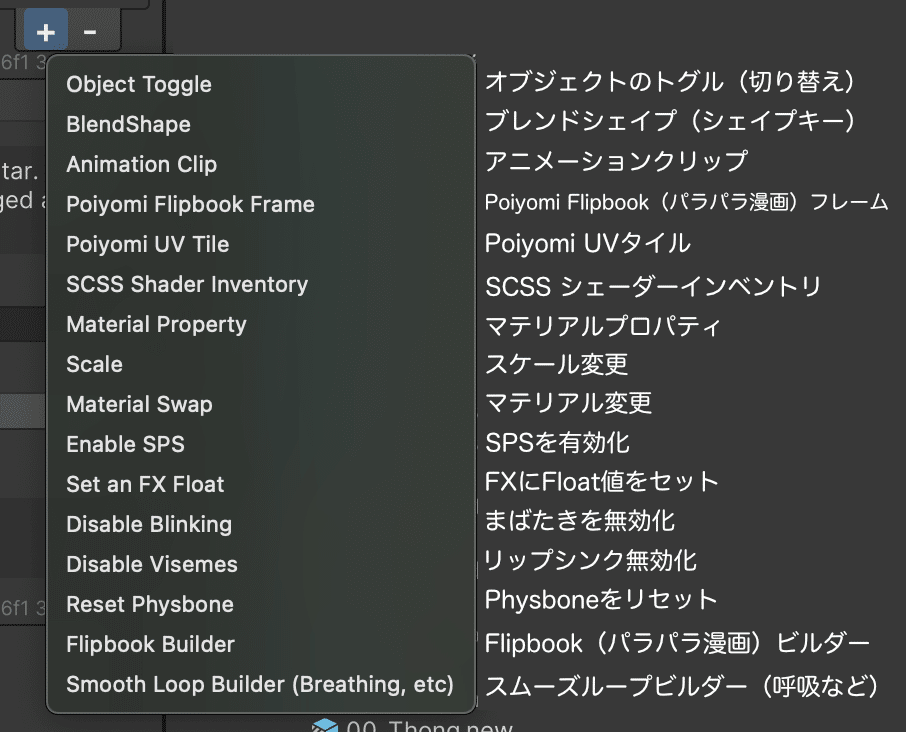The image size is (906, 732).
Task: Select Material Swap option
Action: (x=139, y=404)
